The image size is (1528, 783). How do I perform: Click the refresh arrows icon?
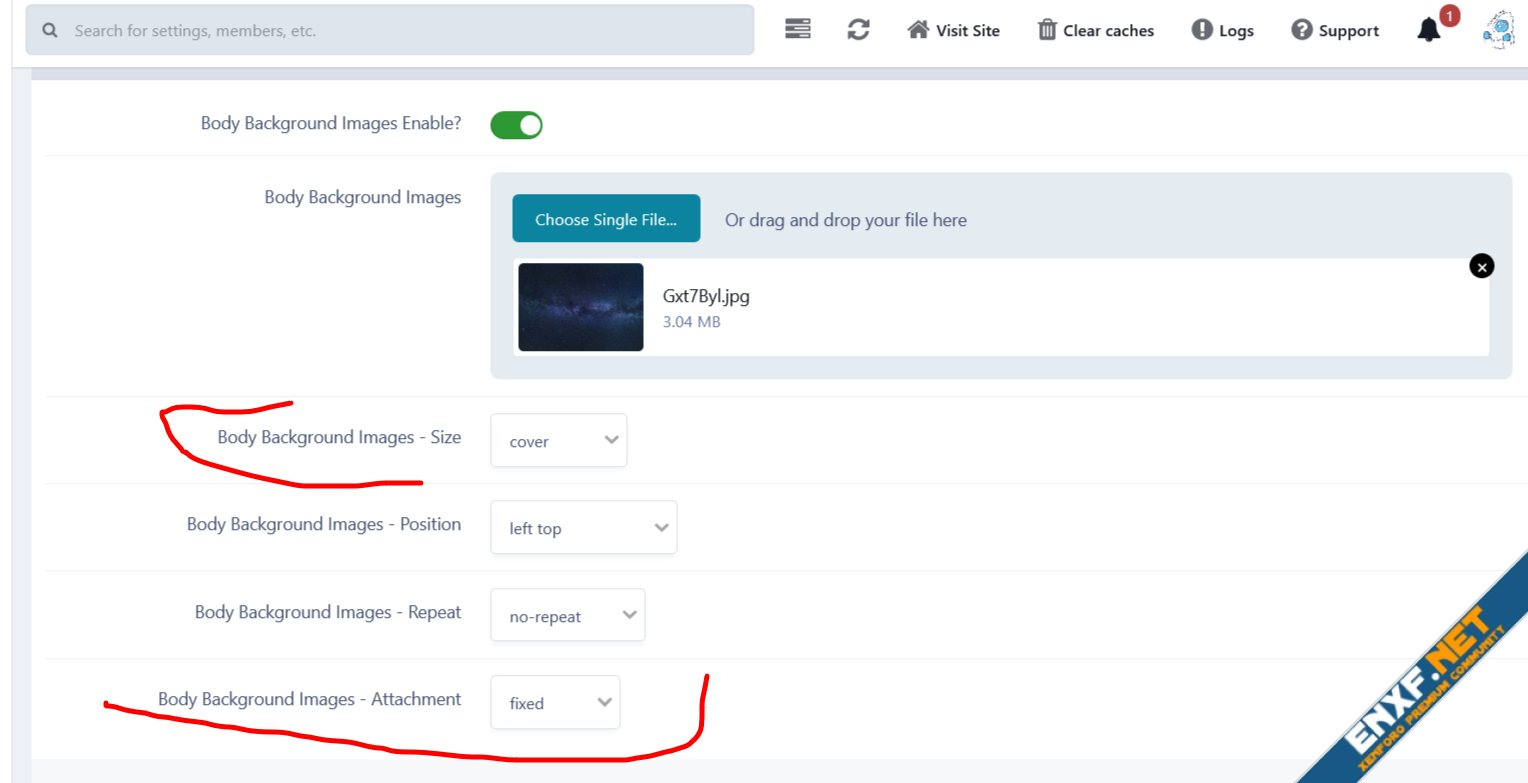click(x=858, y=30)
